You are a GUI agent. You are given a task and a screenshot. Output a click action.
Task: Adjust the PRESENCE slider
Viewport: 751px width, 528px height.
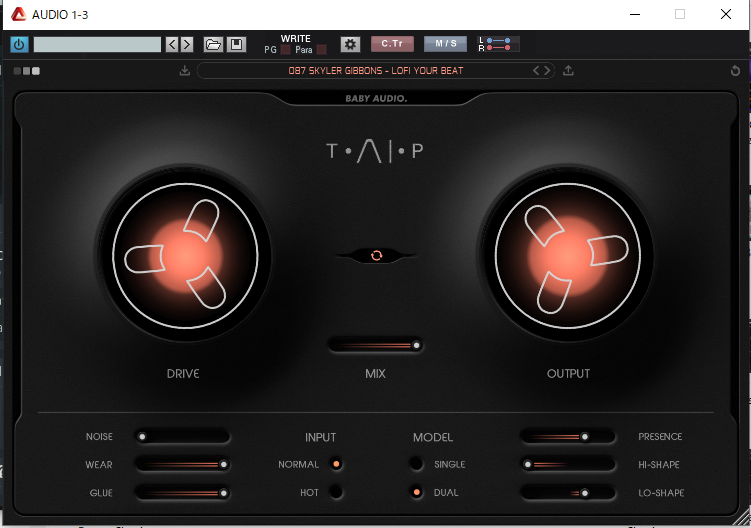(x=568, y=437)
